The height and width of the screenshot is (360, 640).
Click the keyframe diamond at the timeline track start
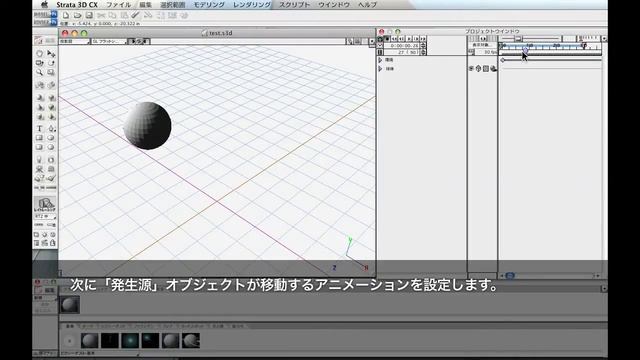coord(503,60)
